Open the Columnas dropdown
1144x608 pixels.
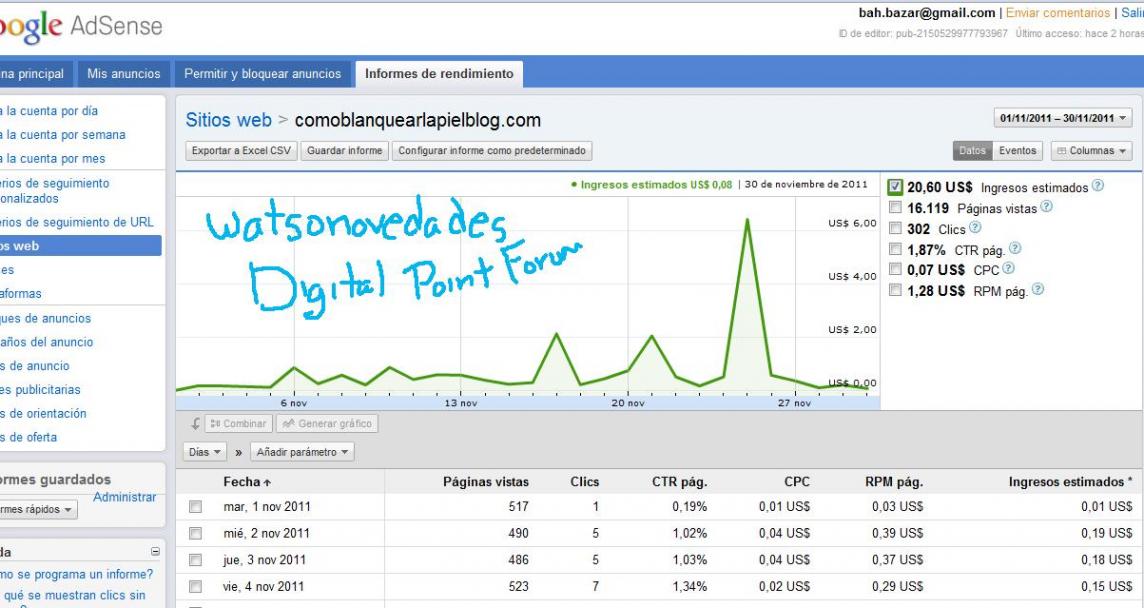[1091, 150]
